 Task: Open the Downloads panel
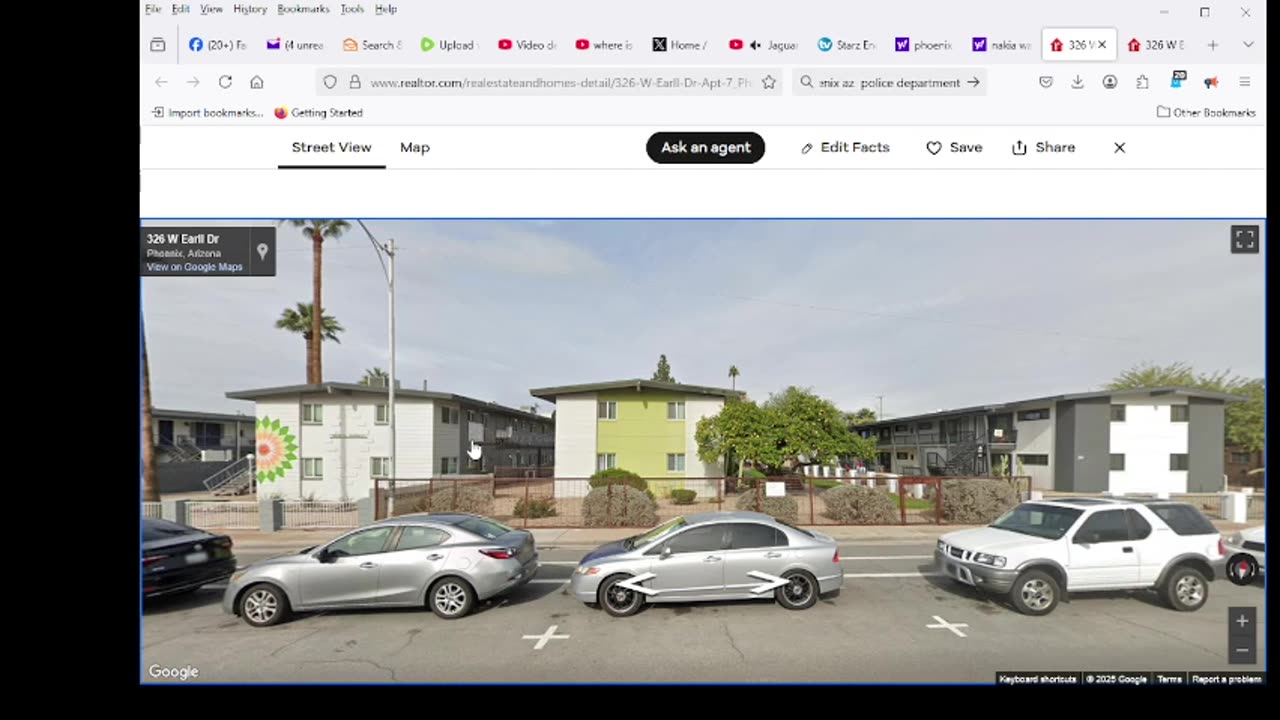pyautogui.click(x=1078, y=82)
